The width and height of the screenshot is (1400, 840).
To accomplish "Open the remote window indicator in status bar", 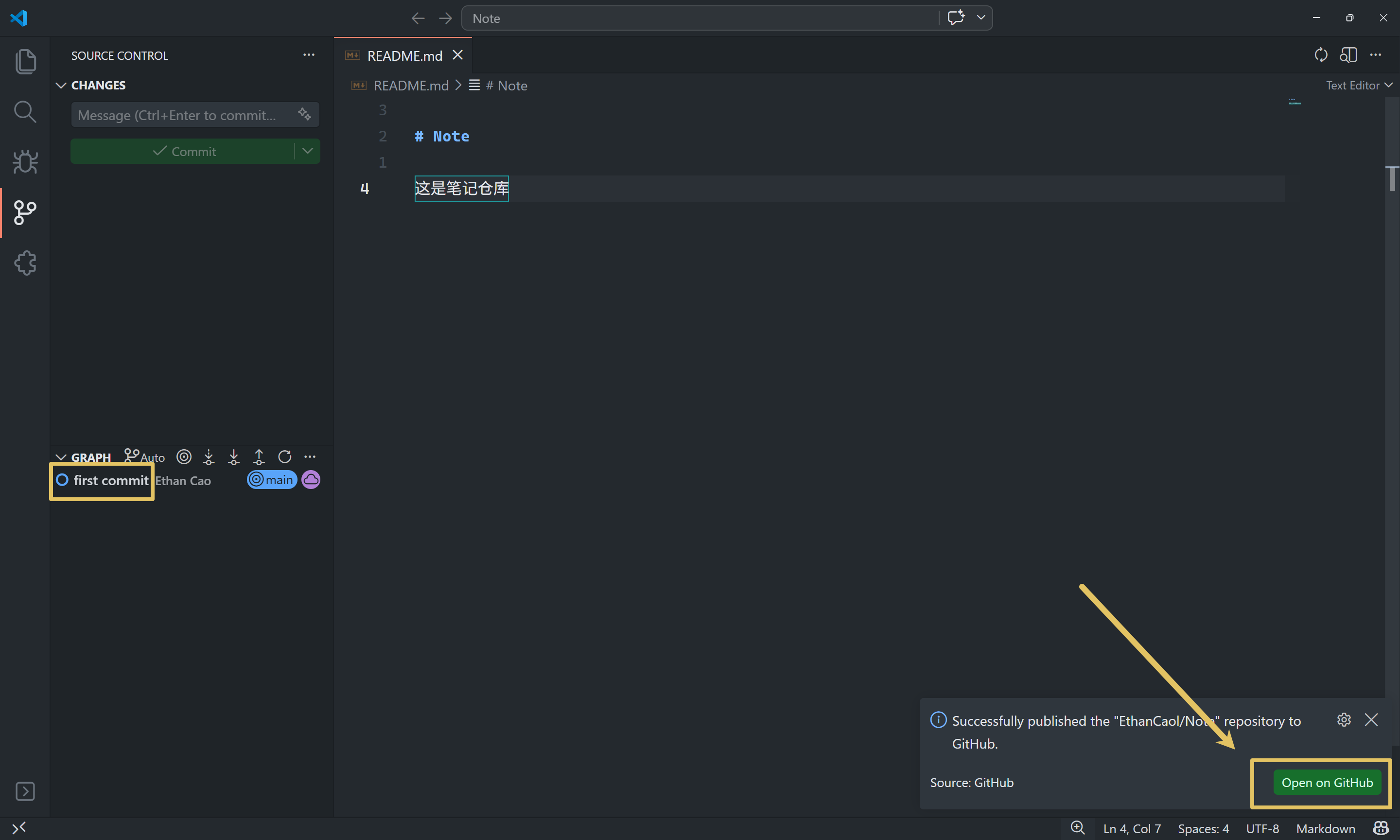I will click(x=19, y=828).
